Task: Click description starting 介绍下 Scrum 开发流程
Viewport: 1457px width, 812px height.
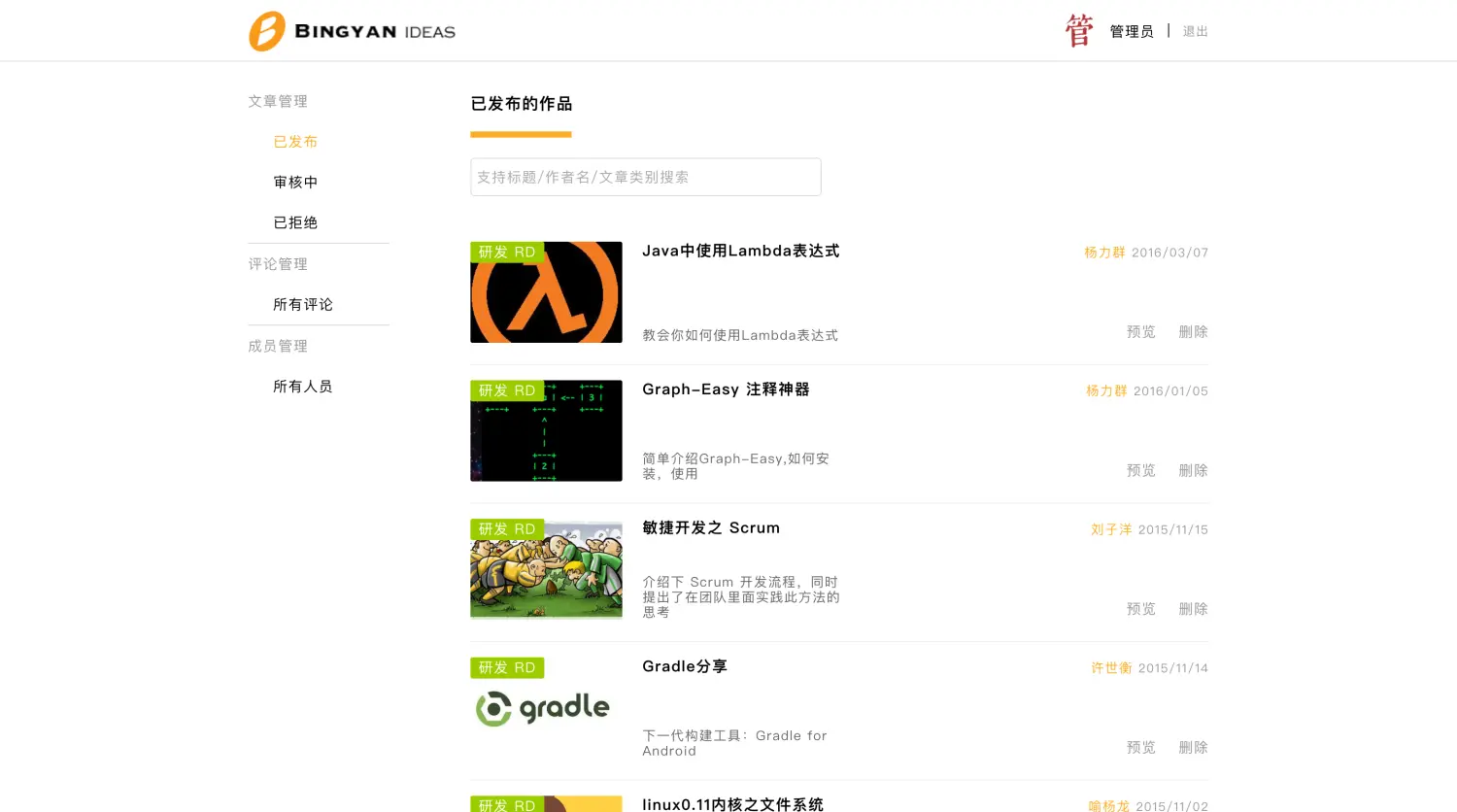Action: 741,597
